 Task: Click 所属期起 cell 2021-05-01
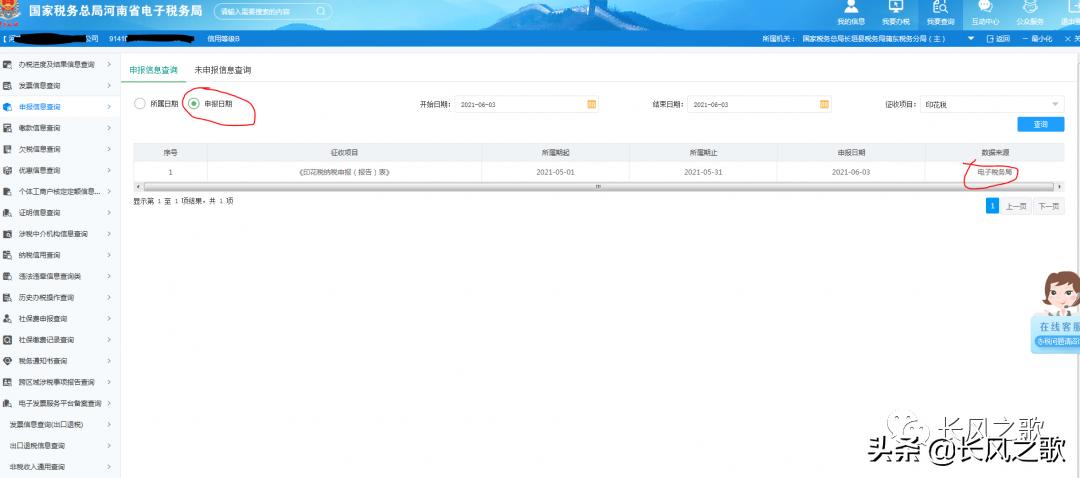(x=555, y=172)
